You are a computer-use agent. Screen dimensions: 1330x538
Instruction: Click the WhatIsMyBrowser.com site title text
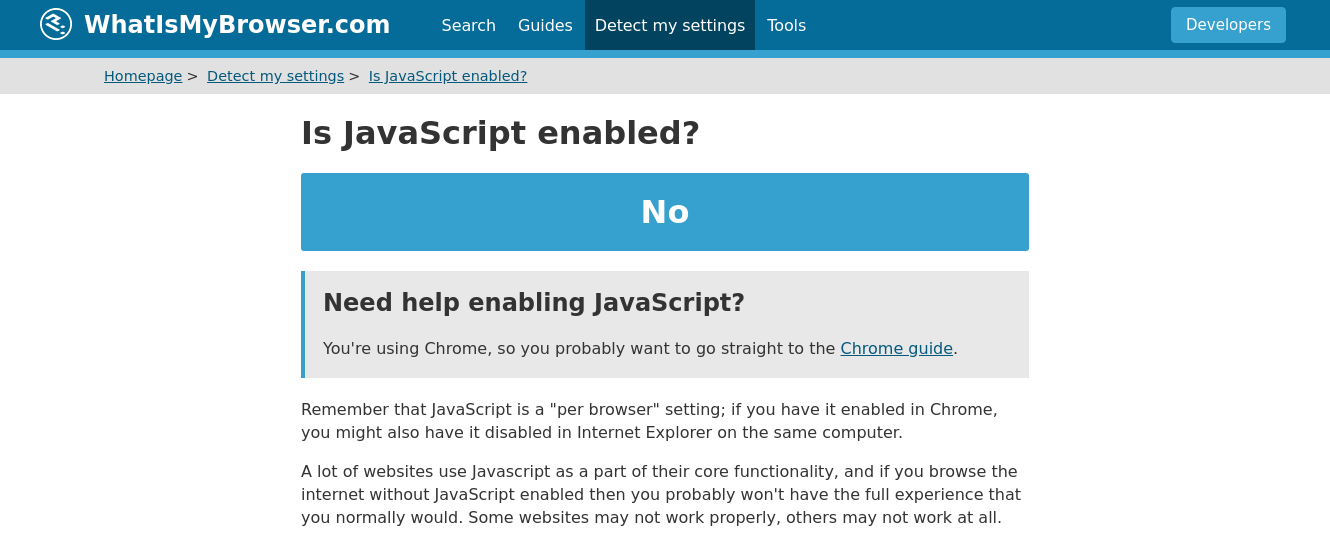click(x=237, y=25)
